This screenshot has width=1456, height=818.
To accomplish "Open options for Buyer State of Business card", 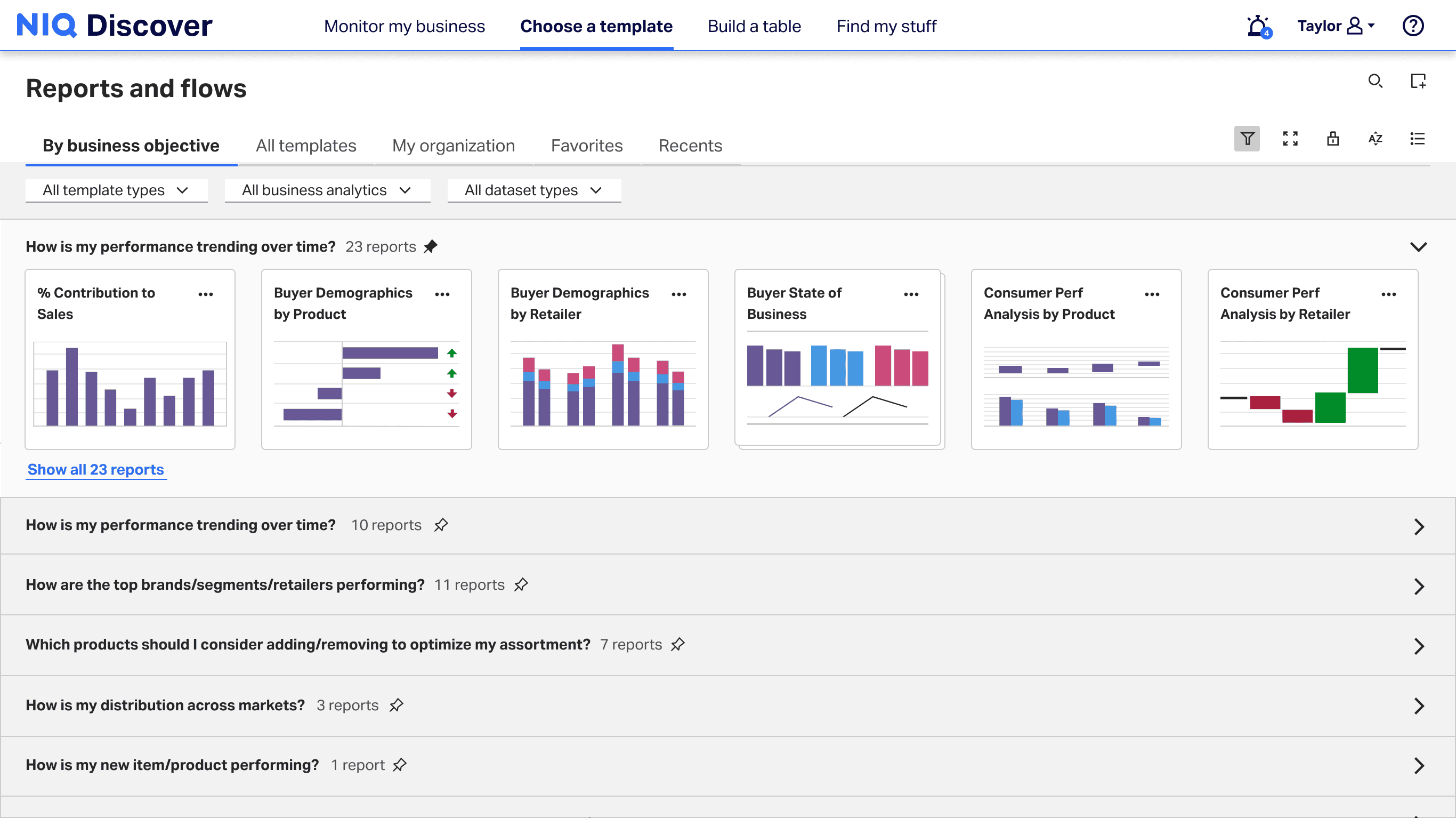I will [x=911, y=294].
